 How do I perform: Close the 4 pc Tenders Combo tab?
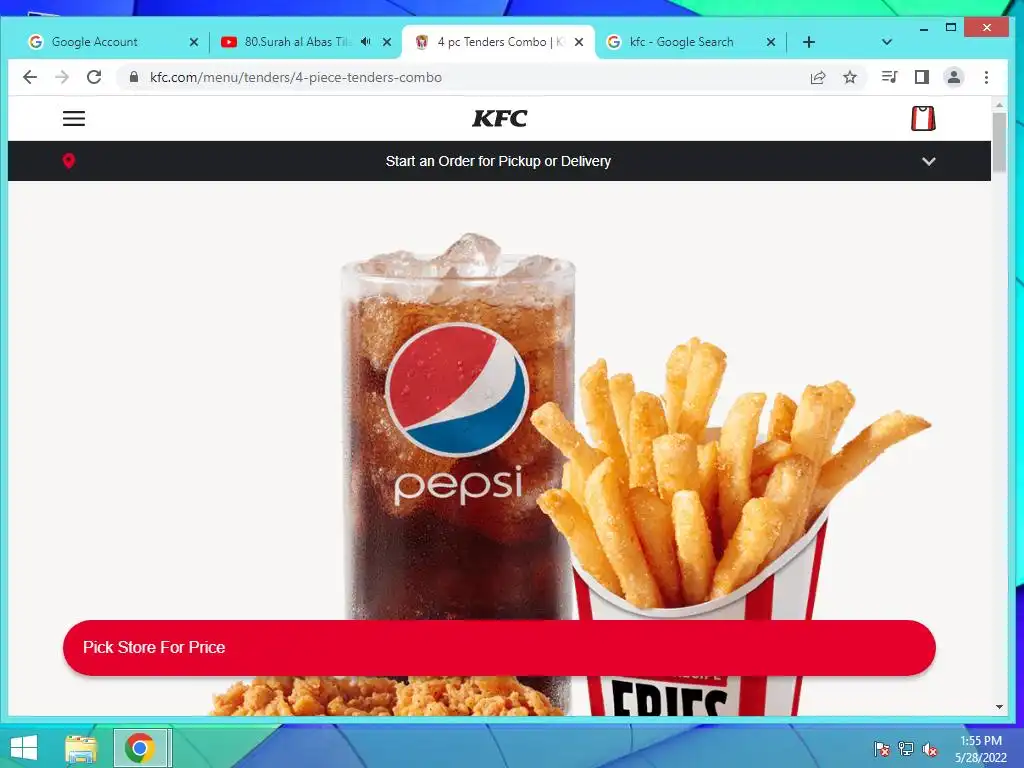(579, 42)
